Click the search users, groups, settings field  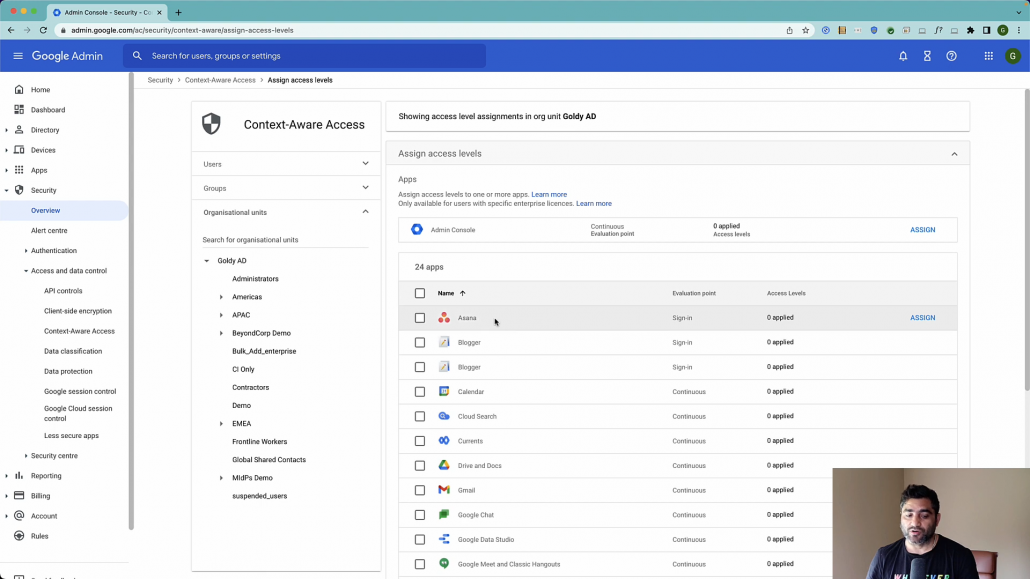coord(304,56)
